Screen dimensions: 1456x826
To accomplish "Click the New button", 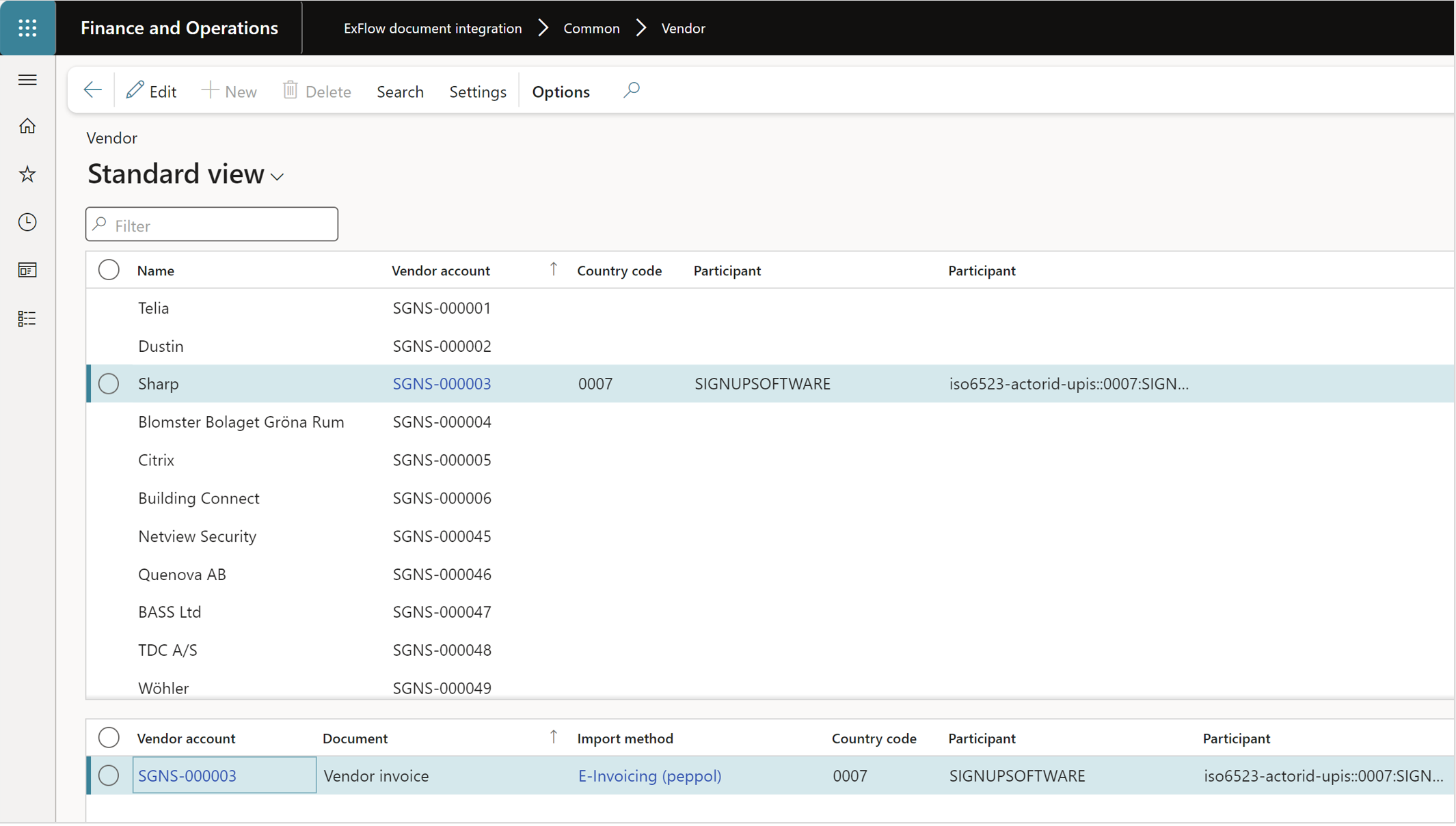I will [229, 91].
